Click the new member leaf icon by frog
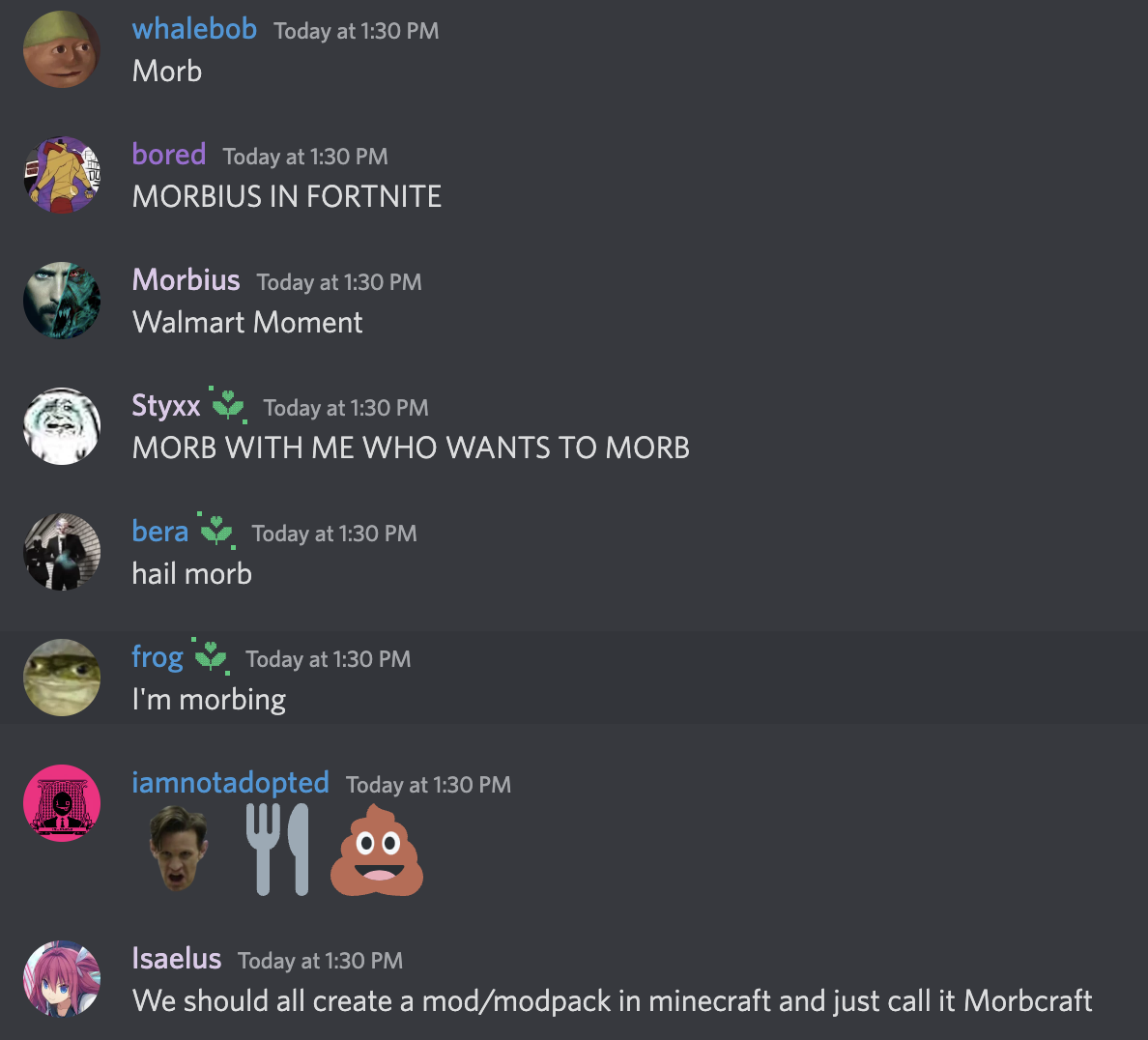Viewport: 1148px width, 1040px height. 211,656
